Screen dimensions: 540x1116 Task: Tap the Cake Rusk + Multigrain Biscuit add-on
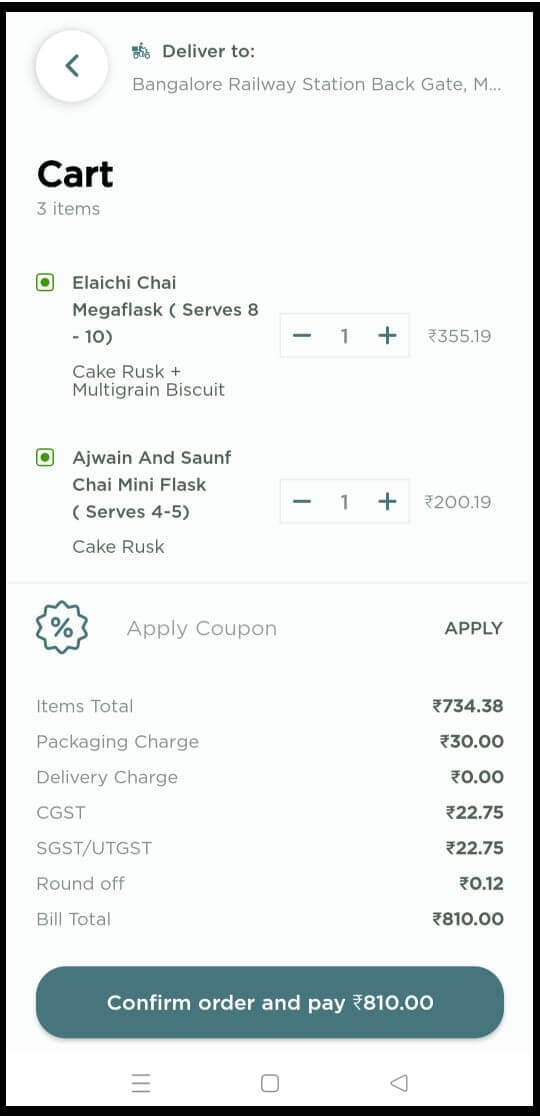pyautogui.click(x=148, y=381)
